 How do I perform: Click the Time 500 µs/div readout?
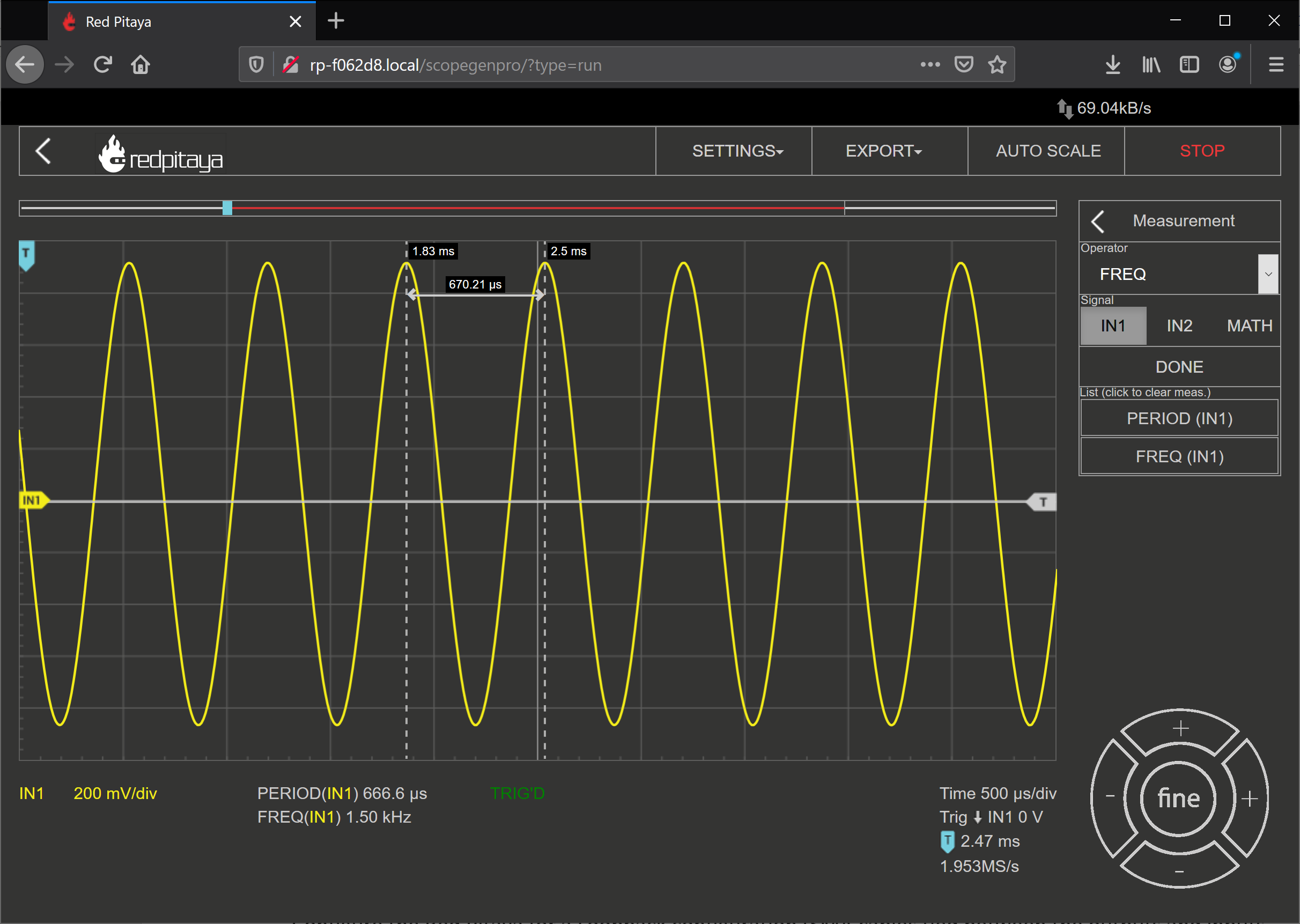coord(998,793)
